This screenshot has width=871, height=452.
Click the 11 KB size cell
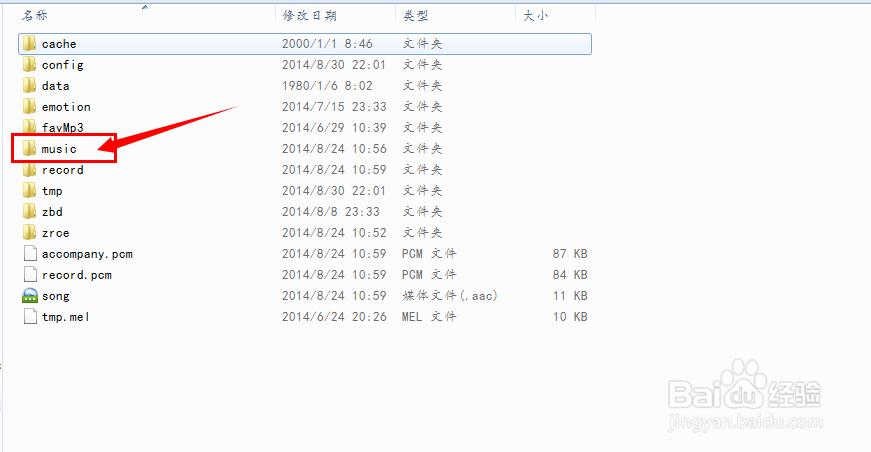click(570, 296)
